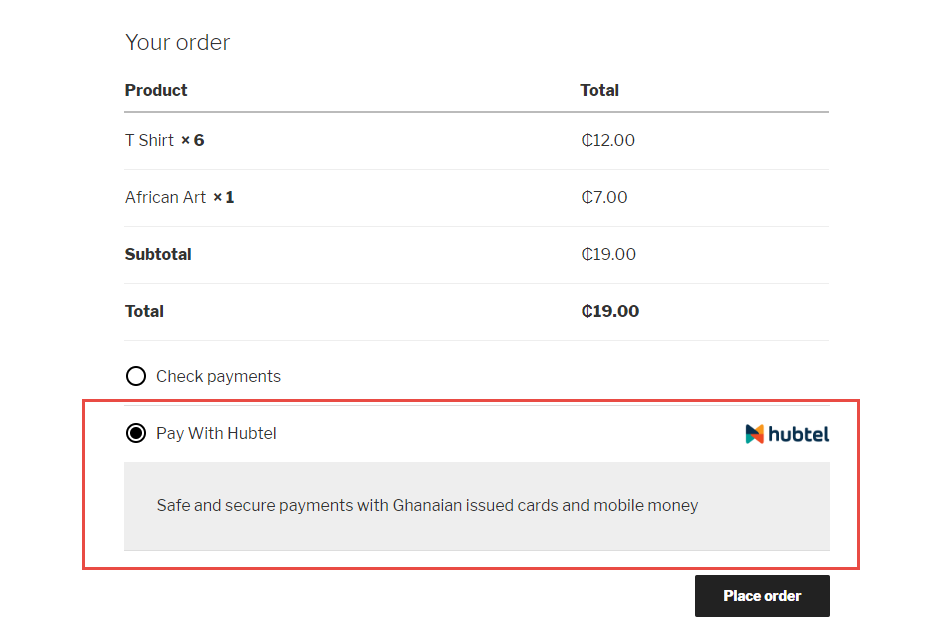Click the Check payments label
The image size is (945, 633).
click(x=218, y=377)
